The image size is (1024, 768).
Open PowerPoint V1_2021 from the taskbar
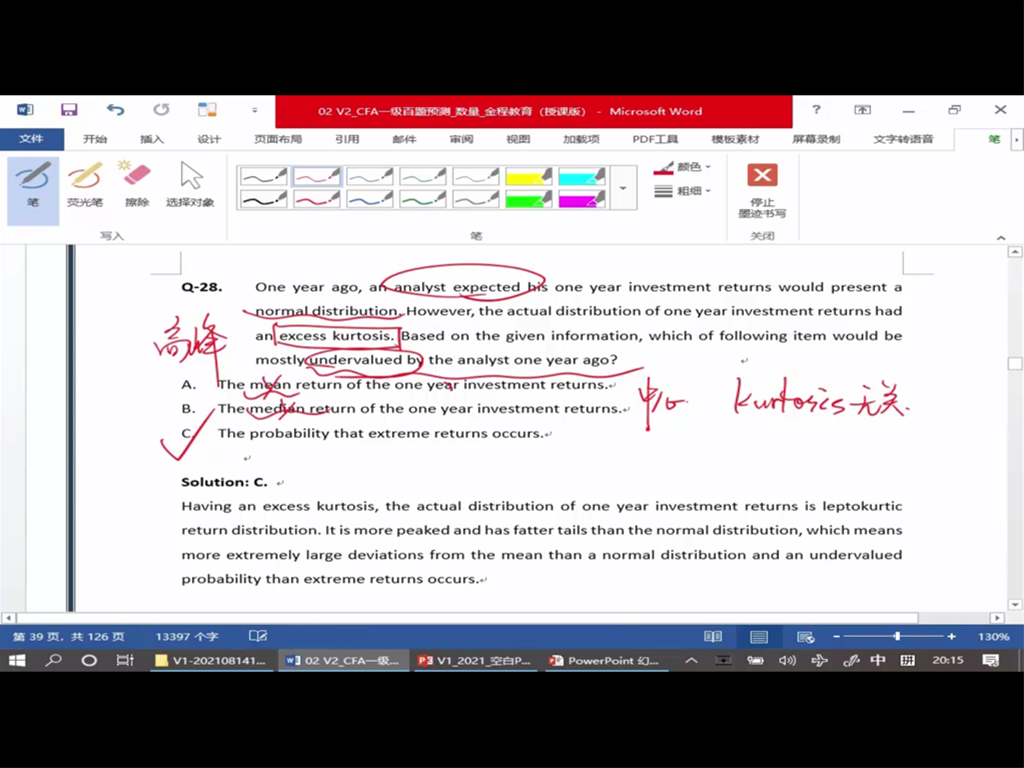click(x=475, y=660)
